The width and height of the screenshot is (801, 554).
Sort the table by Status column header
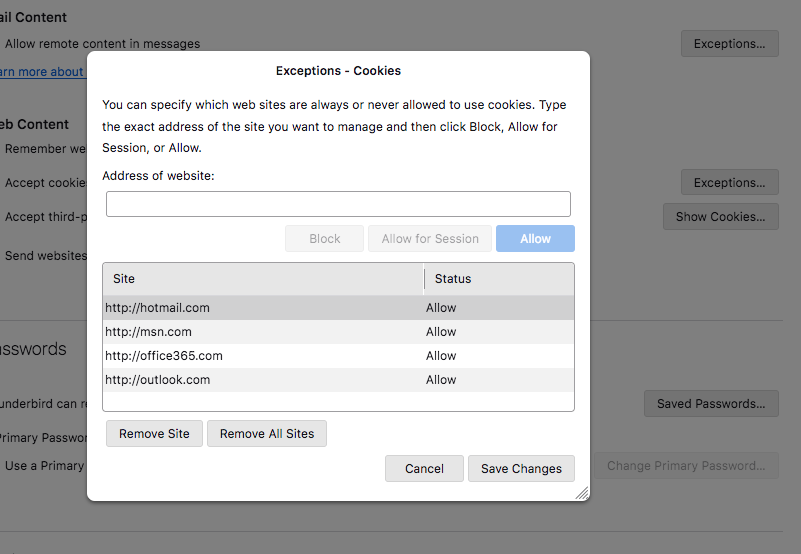pos(499,279)
